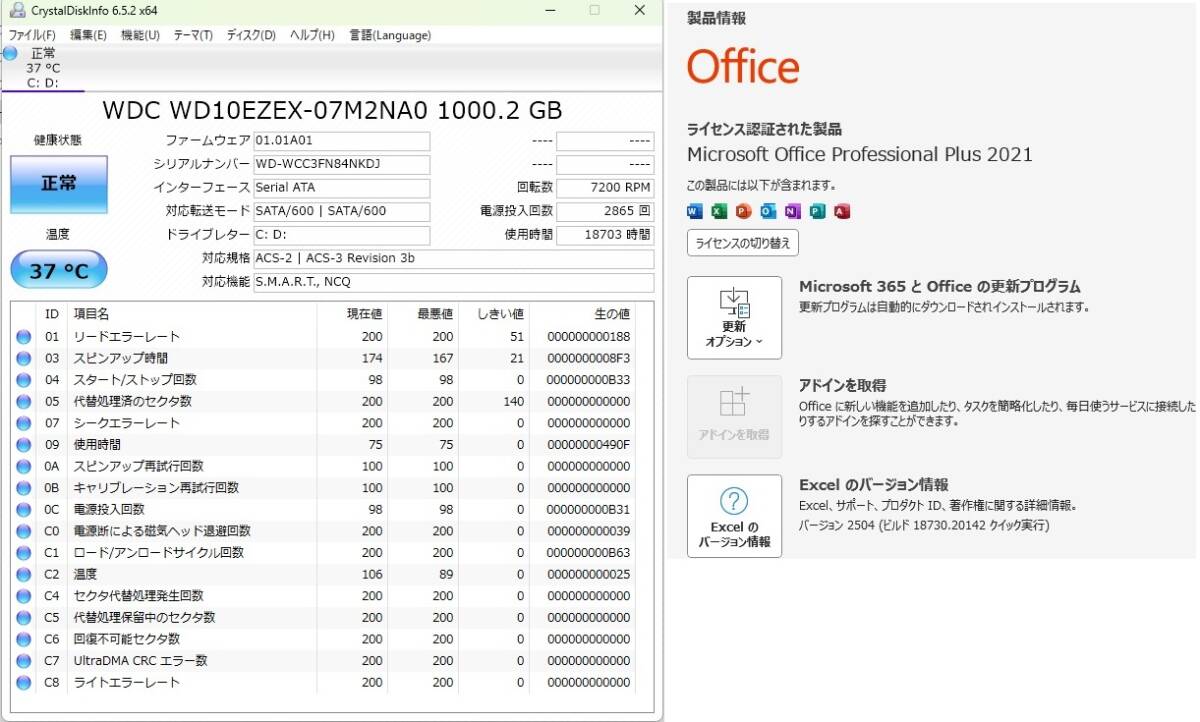This screenshot has width=1200, height=722.
Task: Open the 言語(Language) menu
Action: point(390,35)
